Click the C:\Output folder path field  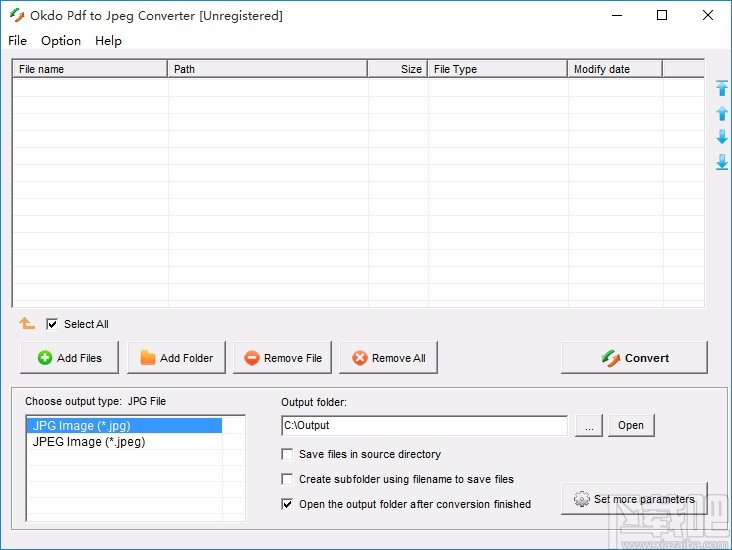tap(424, 425)
